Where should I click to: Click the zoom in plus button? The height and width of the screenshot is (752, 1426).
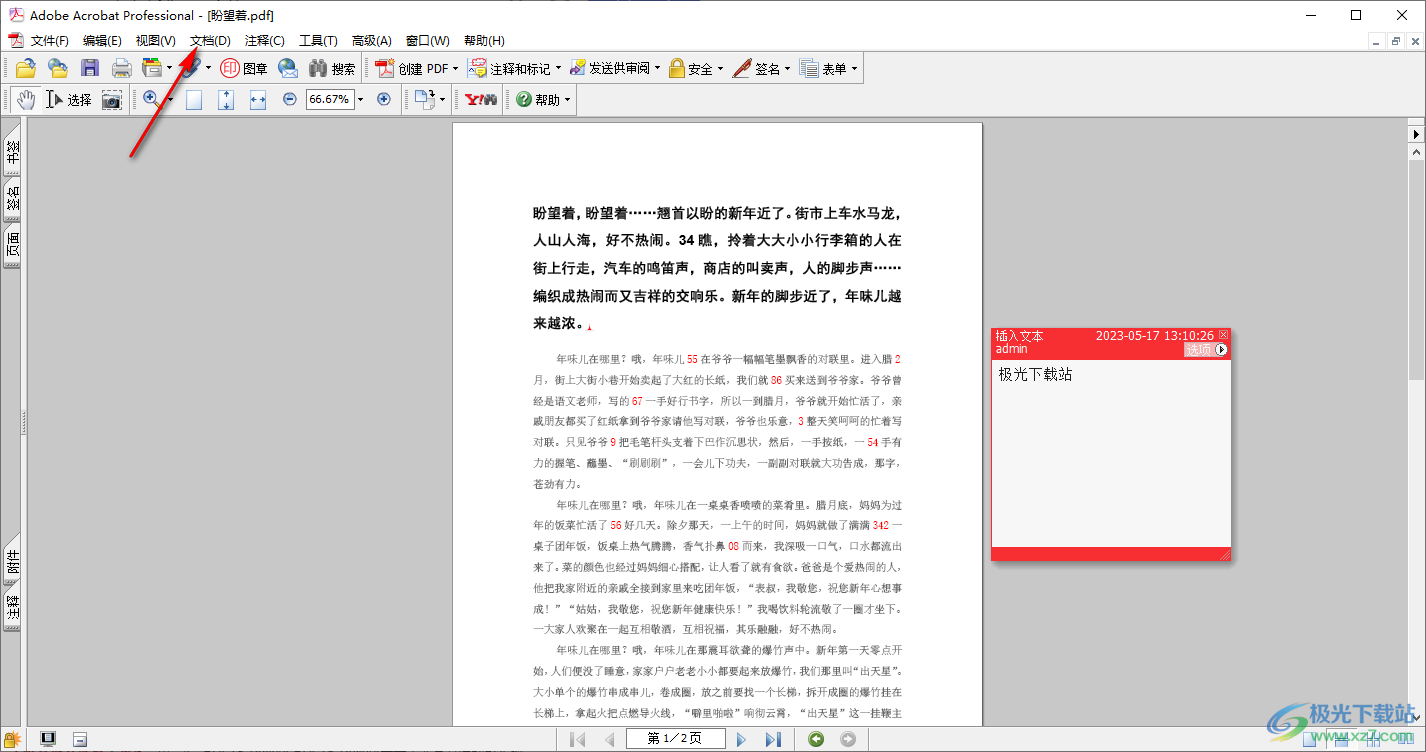click(383, 99)
